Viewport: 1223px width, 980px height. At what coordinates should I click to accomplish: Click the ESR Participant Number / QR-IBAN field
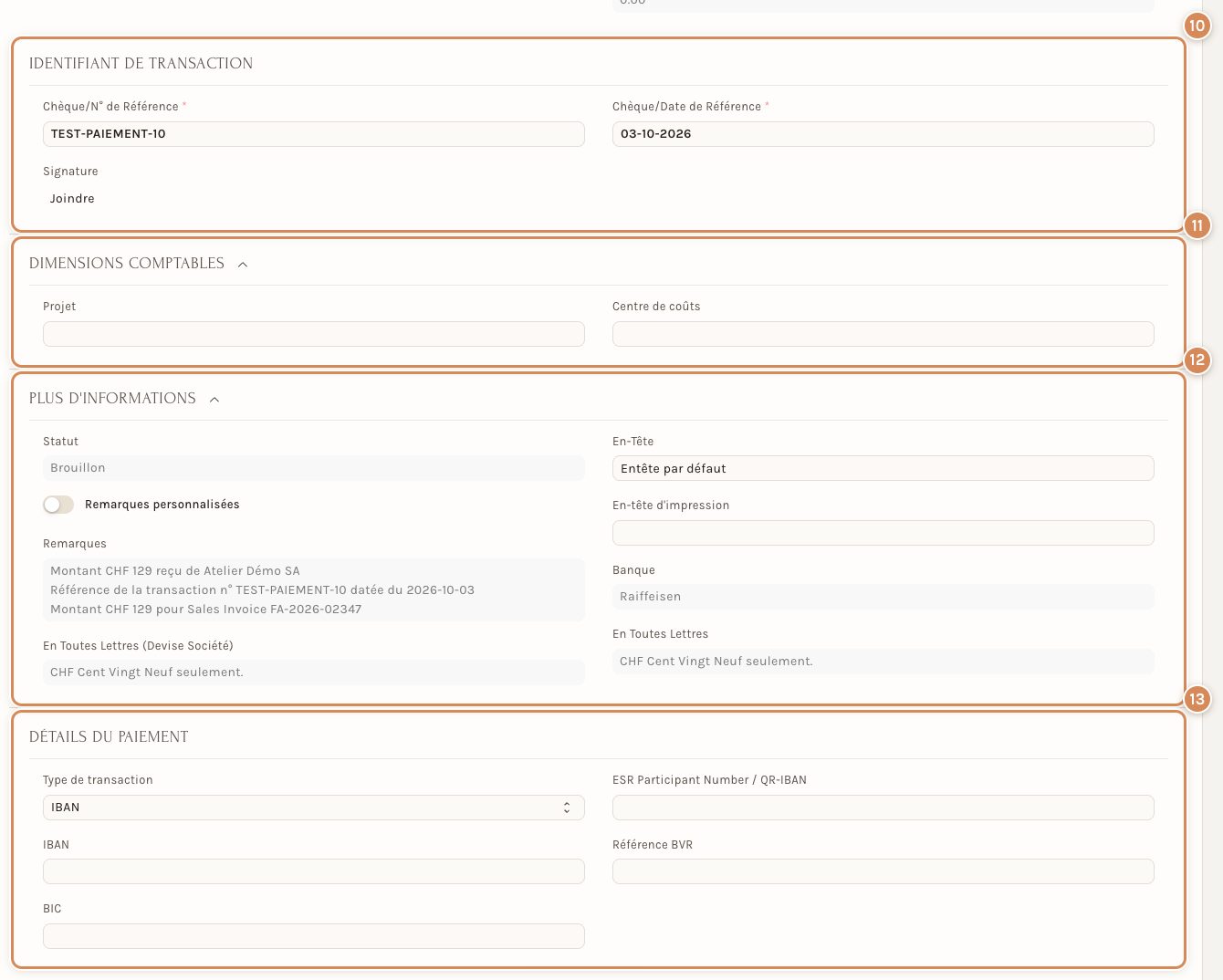pyautogui.click(x=883, y=808)
